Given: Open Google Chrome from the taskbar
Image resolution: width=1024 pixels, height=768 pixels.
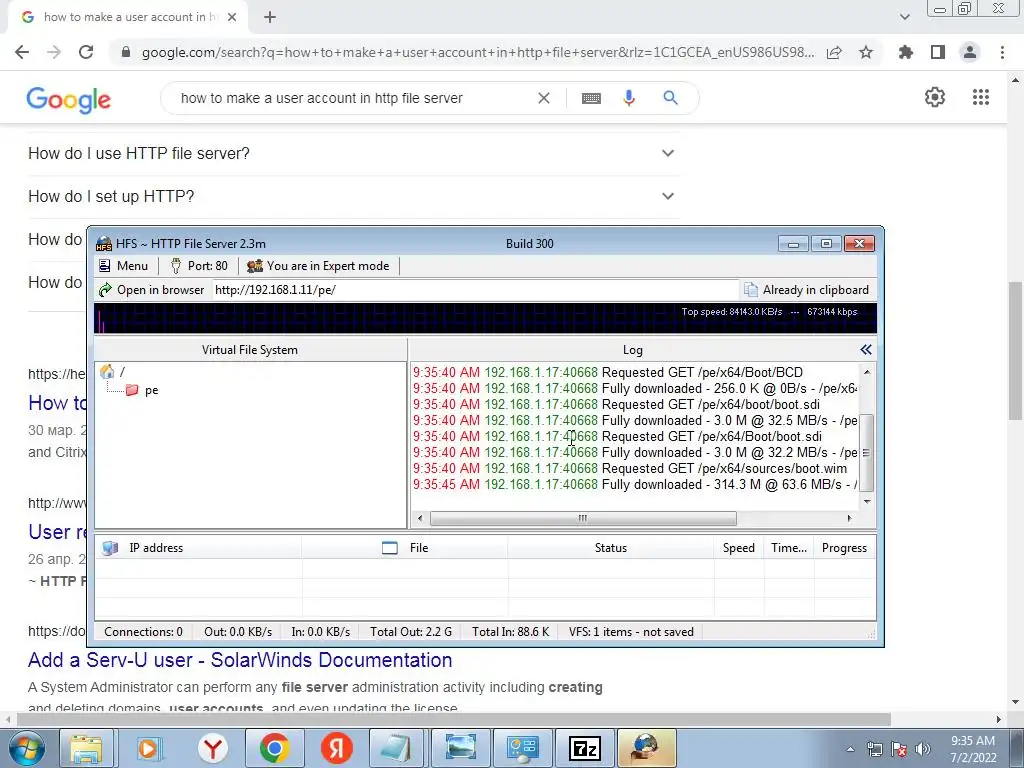Looking at the screenshot, I should coord(274,748).
